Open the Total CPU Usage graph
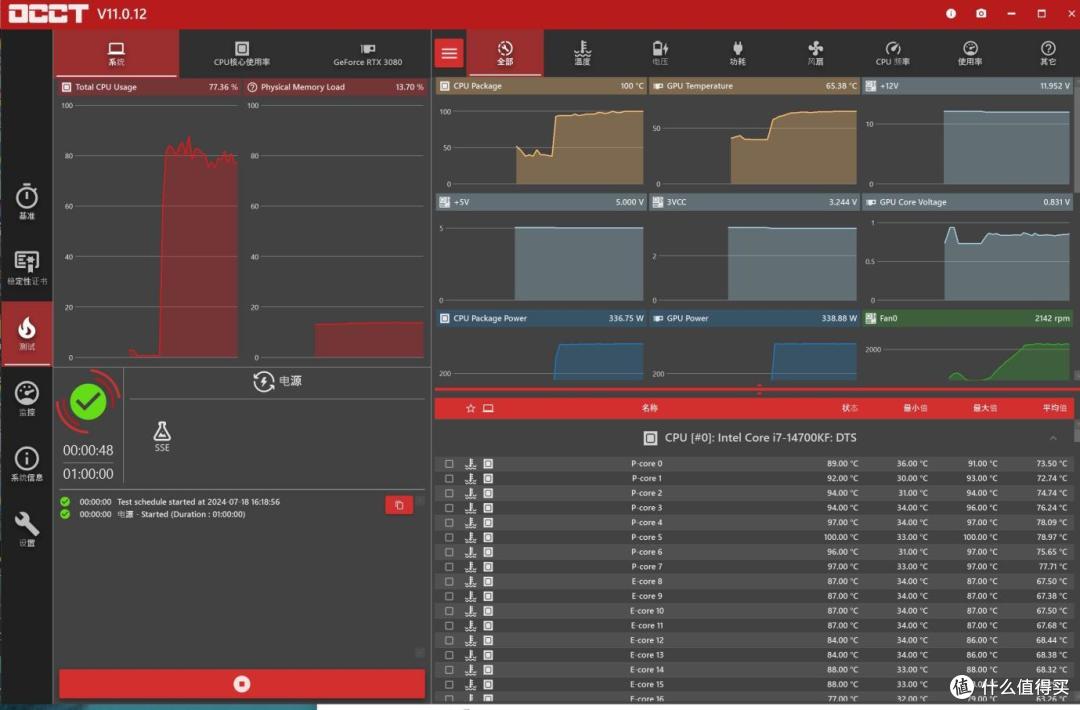Screen dimensions: 1080x710 (149, 220)
